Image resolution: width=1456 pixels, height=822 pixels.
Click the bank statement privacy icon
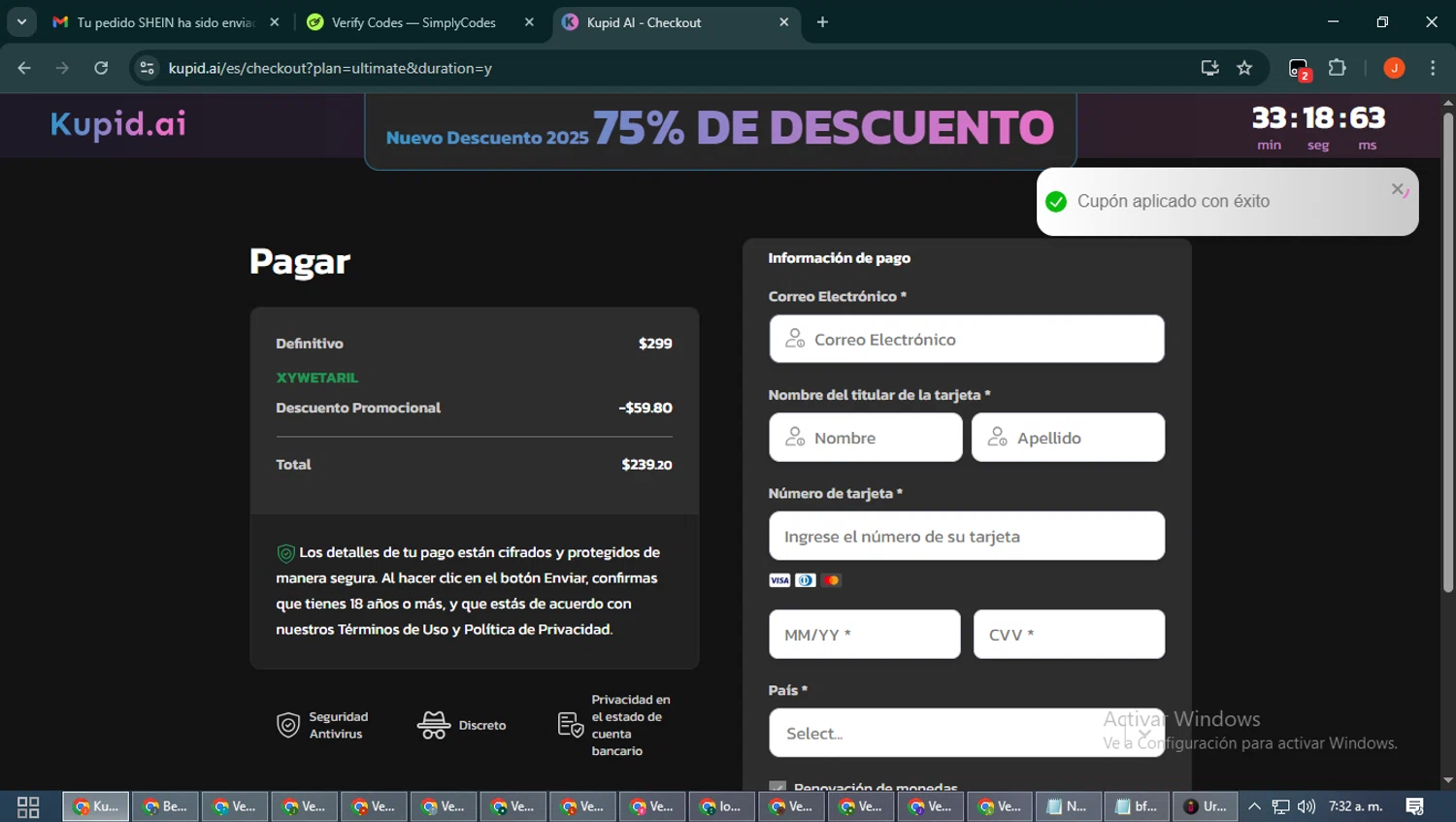[x=571, y=724]
